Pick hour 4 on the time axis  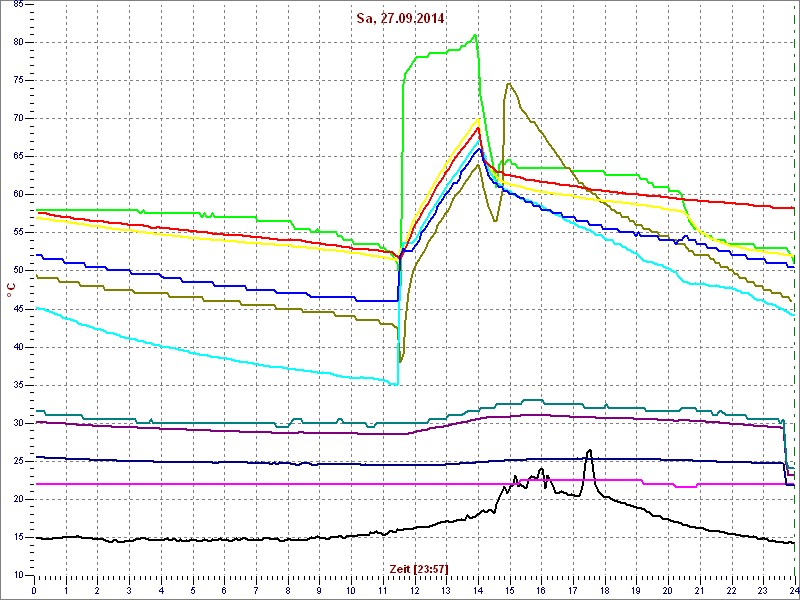(x=161, y=591)
